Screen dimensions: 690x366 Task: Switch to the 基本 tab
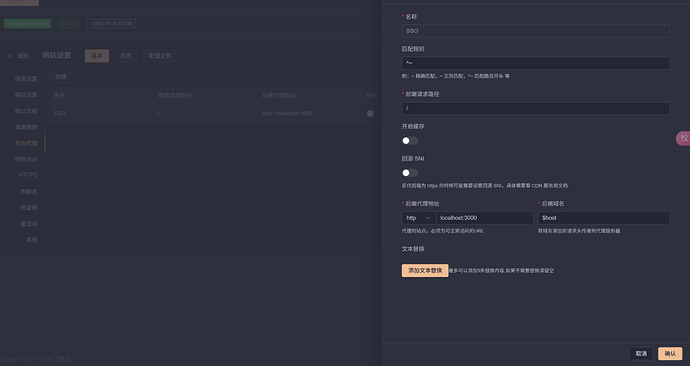pyautogui.click(x=97, y=55)
